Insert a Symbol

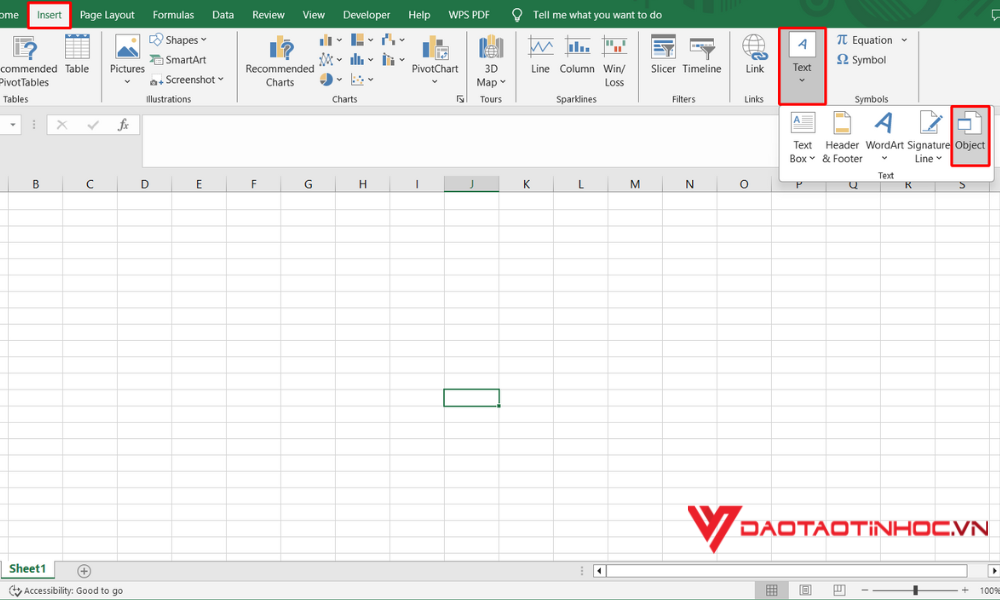860,59
